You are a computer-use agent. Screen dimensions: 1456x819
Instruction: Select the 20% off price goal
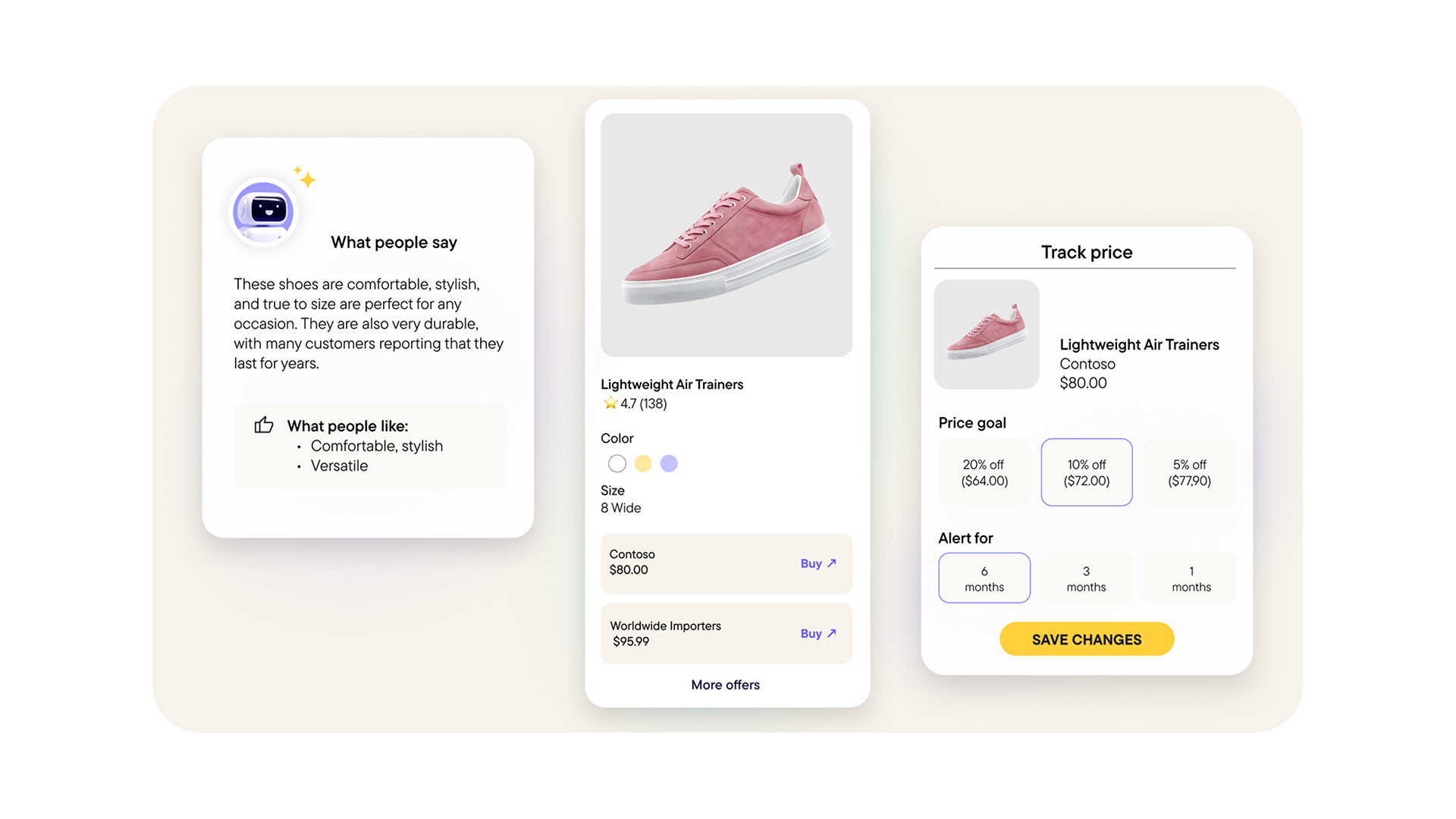pos(984,472)
